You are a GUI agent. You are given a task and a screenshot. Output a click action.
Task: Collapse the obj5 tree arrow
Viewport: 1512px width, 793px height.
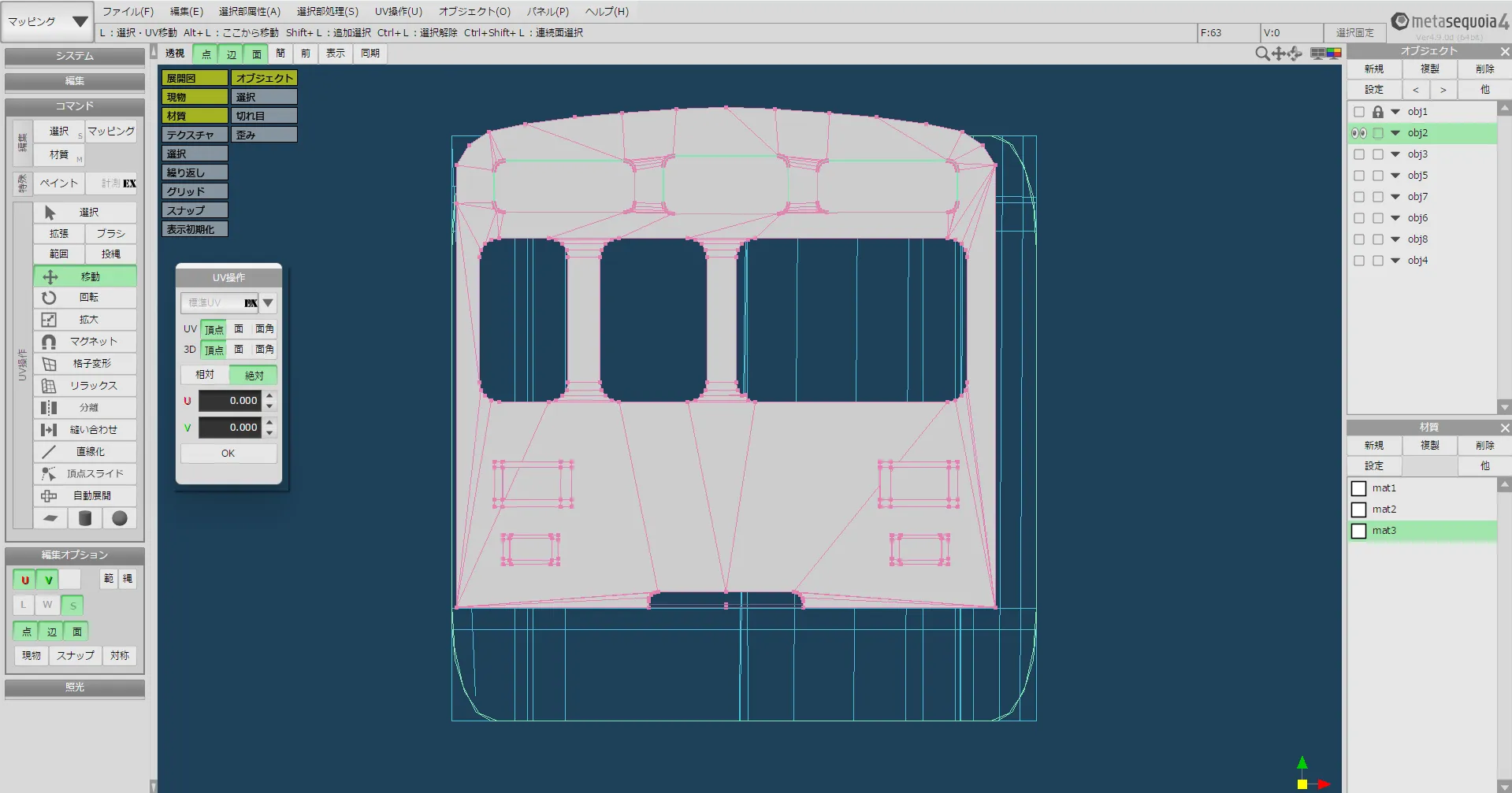pyautogui.click(x=1395, y=176)
